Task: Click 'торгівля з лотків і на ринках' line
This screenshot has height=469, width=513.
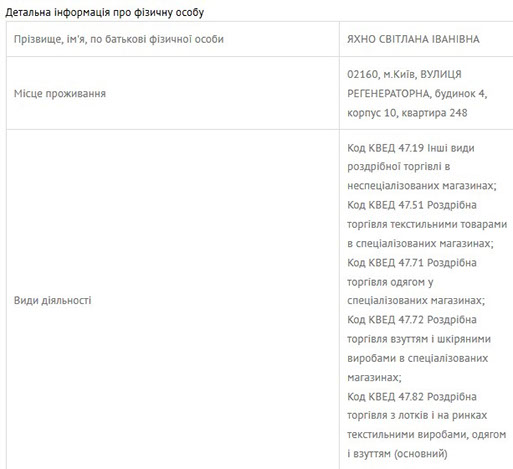Action: coord(417,415)
